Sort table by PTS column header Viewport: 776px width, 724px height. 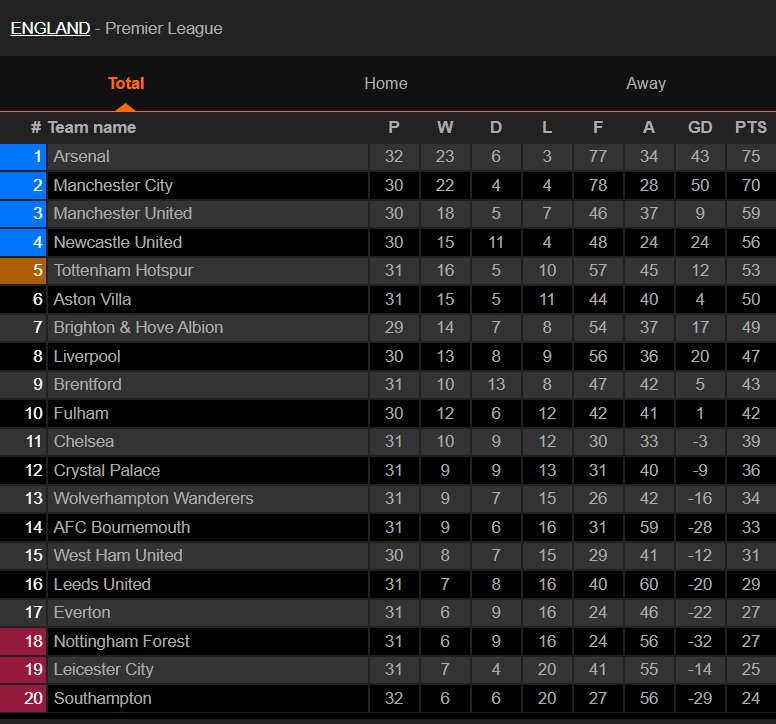pyautogui.click(x=750, y=127)
